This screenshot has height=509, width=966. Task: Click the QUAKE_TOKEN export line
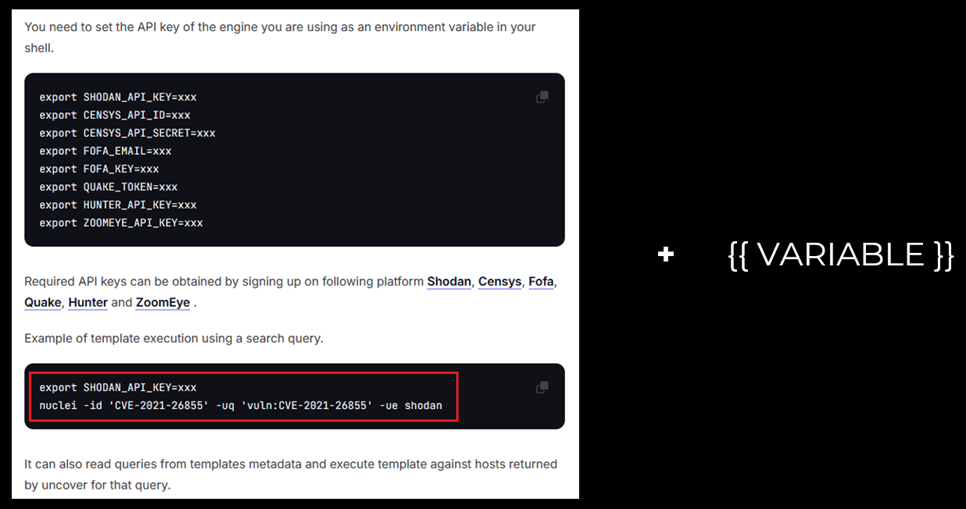click(108, 187)
